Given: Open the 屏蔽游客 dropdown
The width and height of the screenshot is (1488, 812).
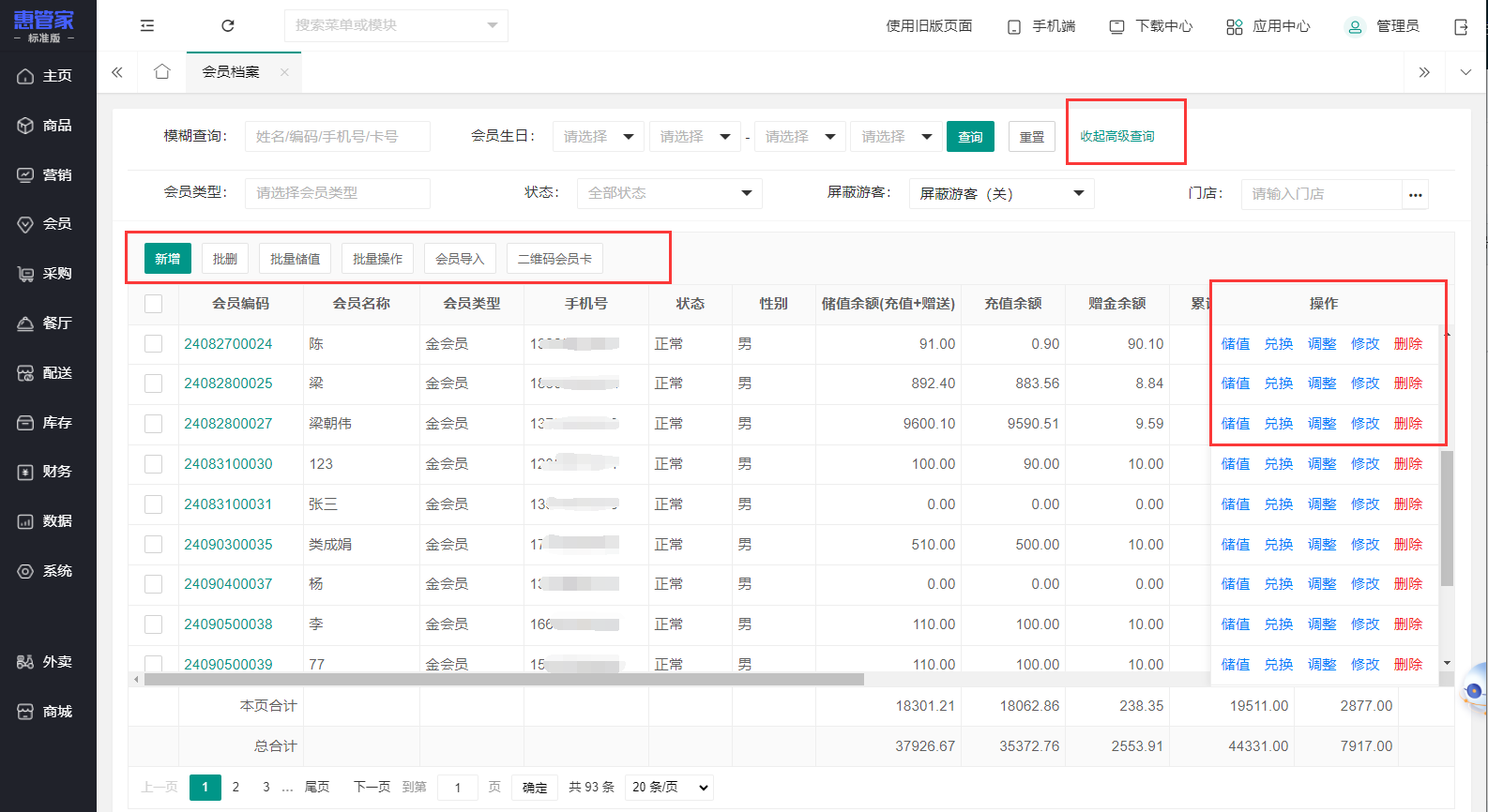Looking at the screenshot, I should pyautogui.click(x=1002, y=194).
